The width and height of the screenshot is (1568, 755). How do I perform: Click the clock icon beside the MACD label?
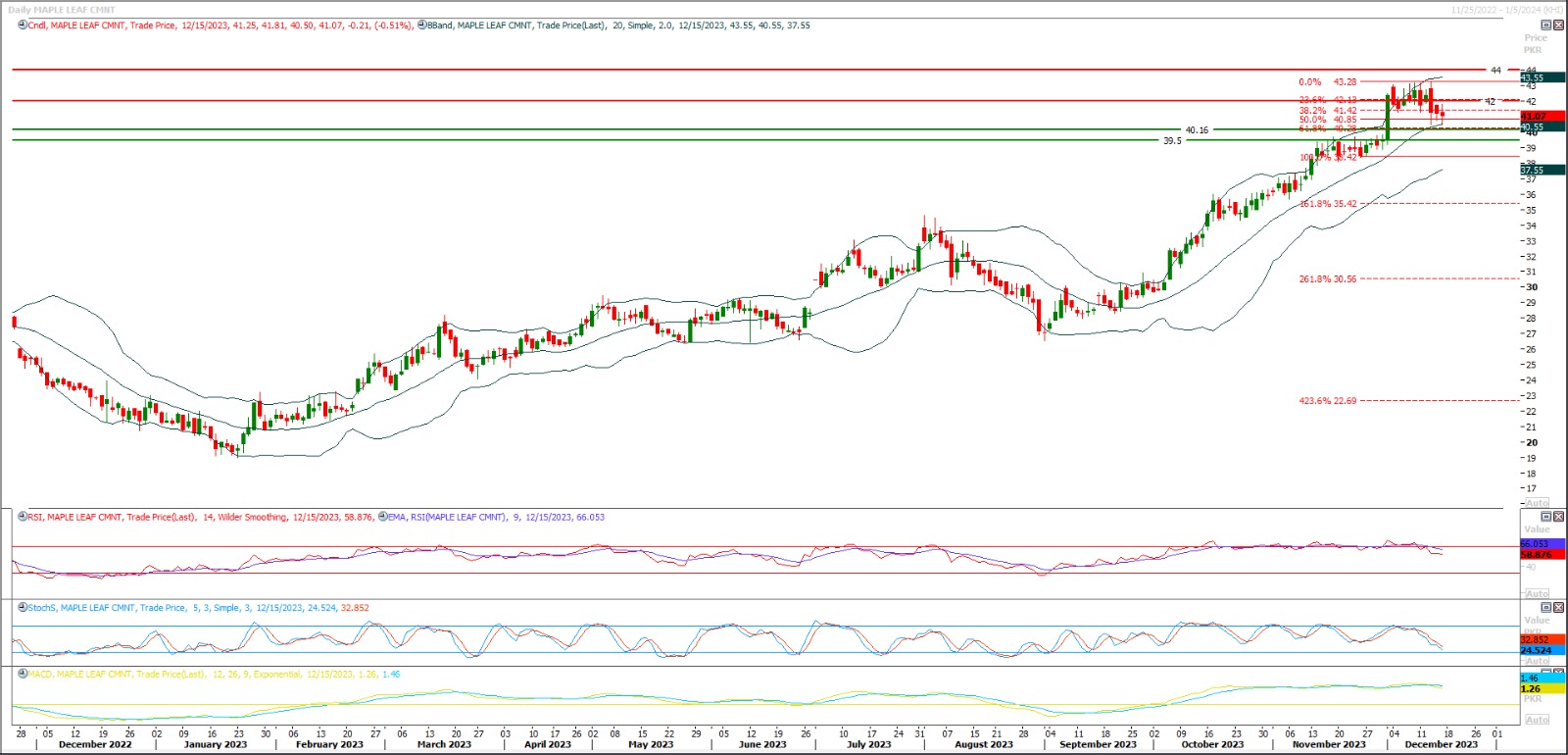point(23,675)
